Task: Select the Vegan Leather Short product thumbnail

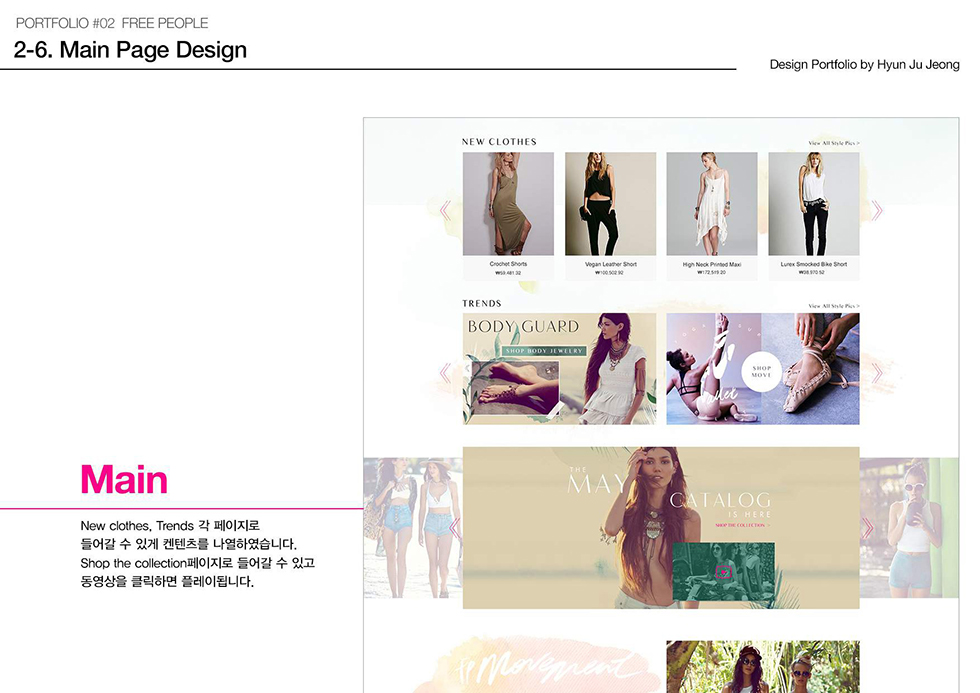Action: coord(610,203)
